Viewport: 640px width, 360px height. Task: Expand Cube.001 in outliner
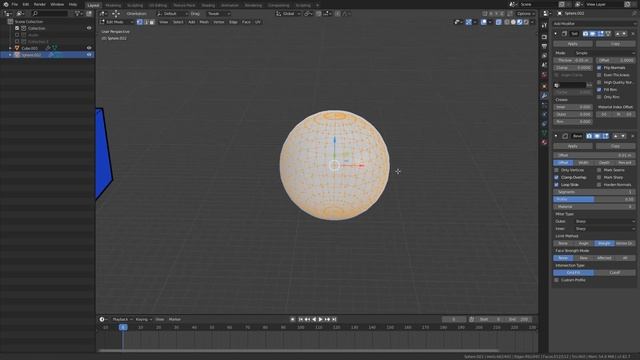click(10, 48)
